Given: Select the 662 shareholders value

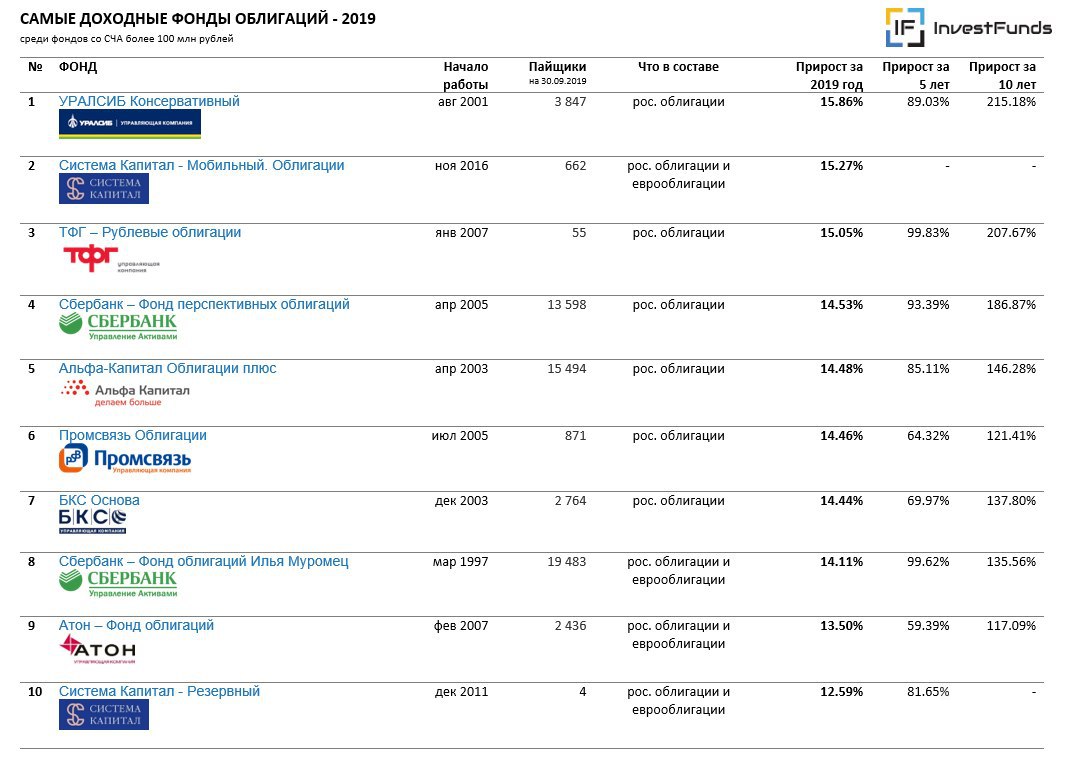Looking at the screenshot, I should (x=575, y=166).
